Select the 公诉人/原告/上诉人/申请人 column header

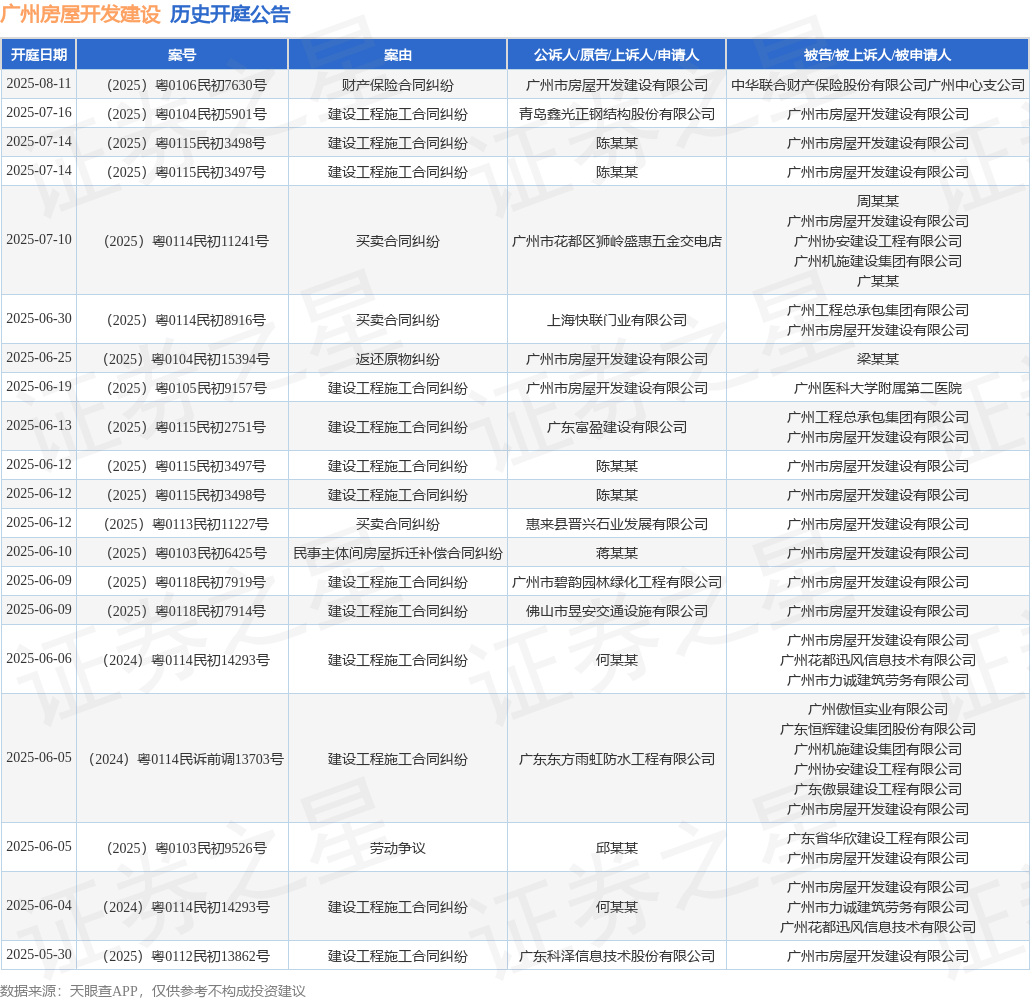click(616, 55)
